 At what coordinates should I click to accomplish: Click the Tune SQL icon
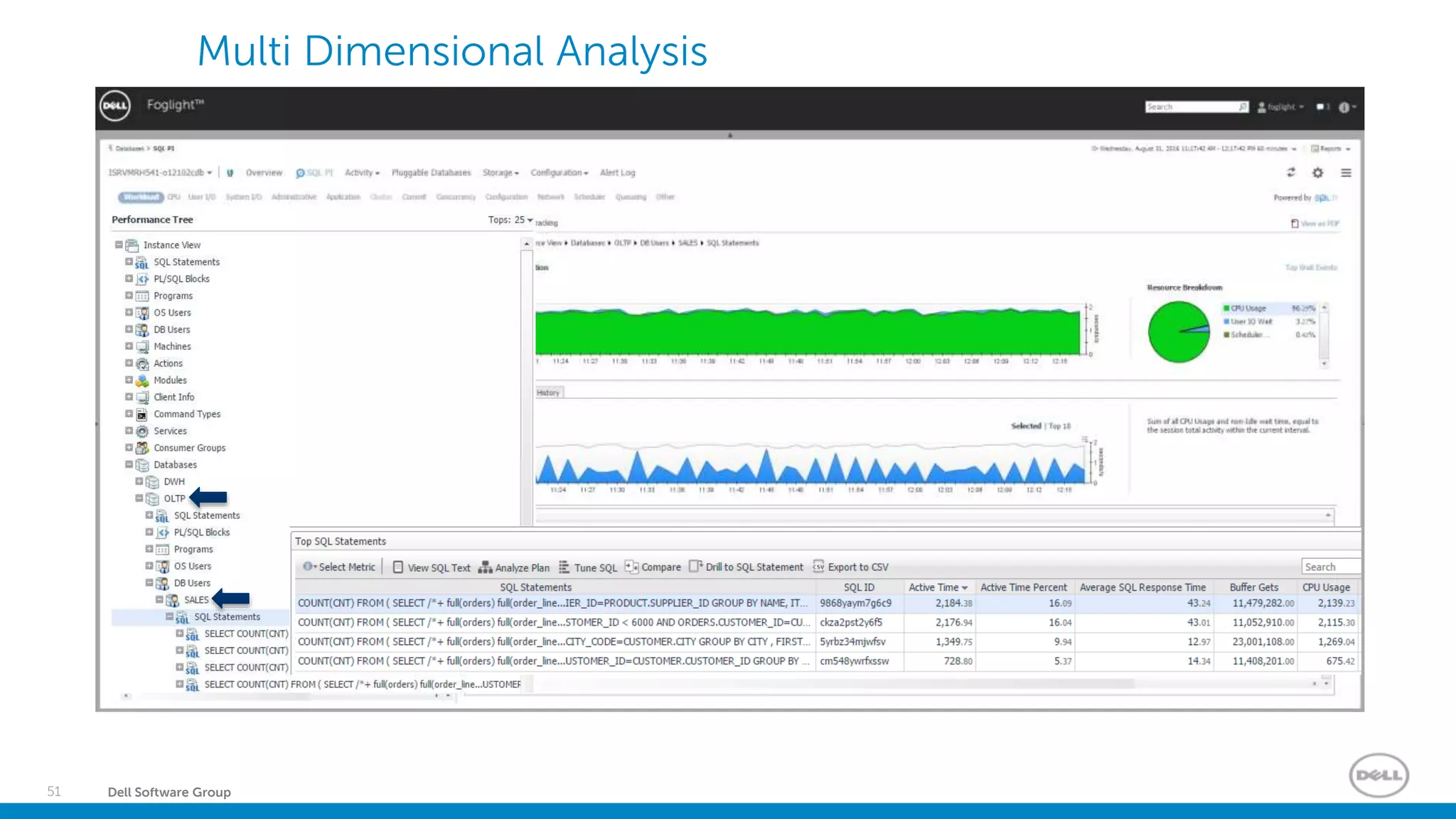tap(564, 567)
